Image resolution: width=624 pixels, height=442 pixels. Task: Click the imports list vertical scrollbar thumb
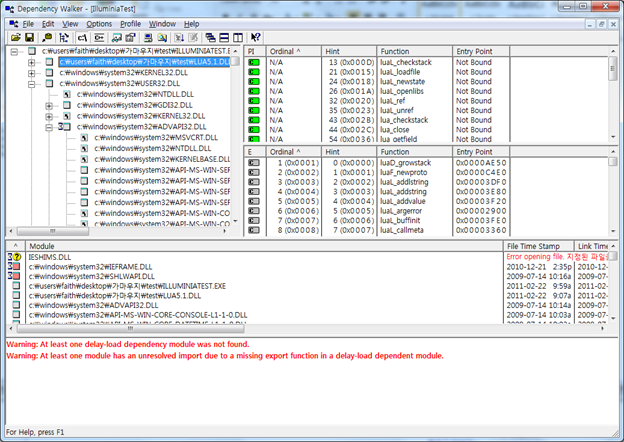(x=613, y=69)
